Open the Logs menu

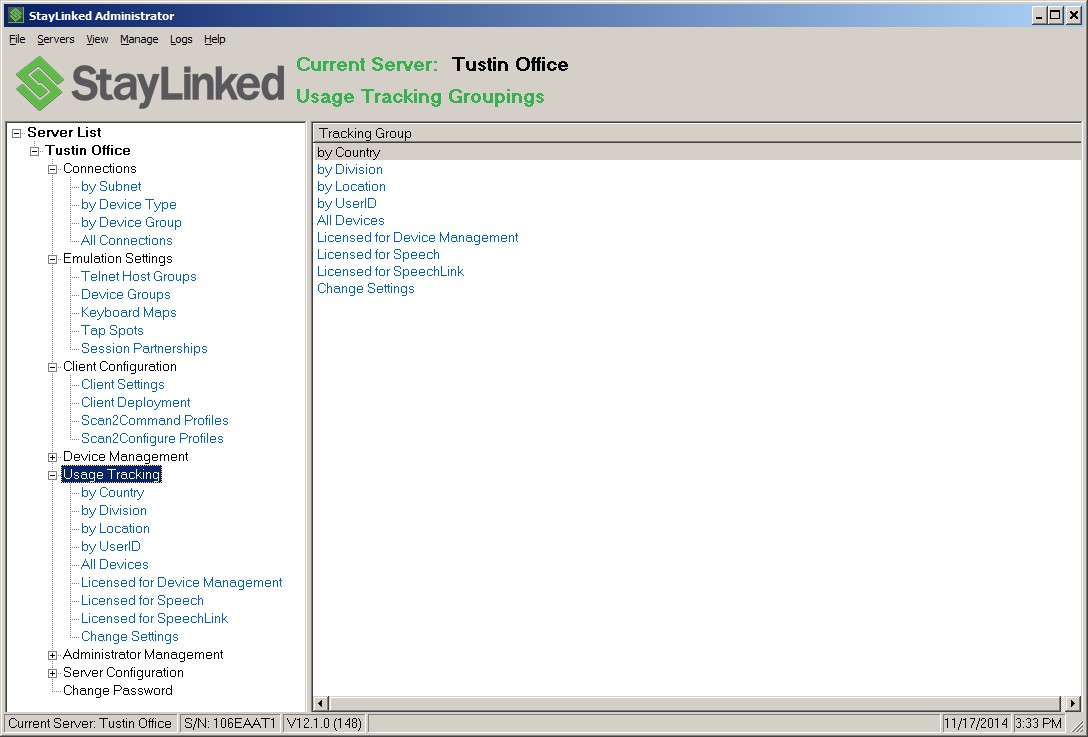coord(181,39)
